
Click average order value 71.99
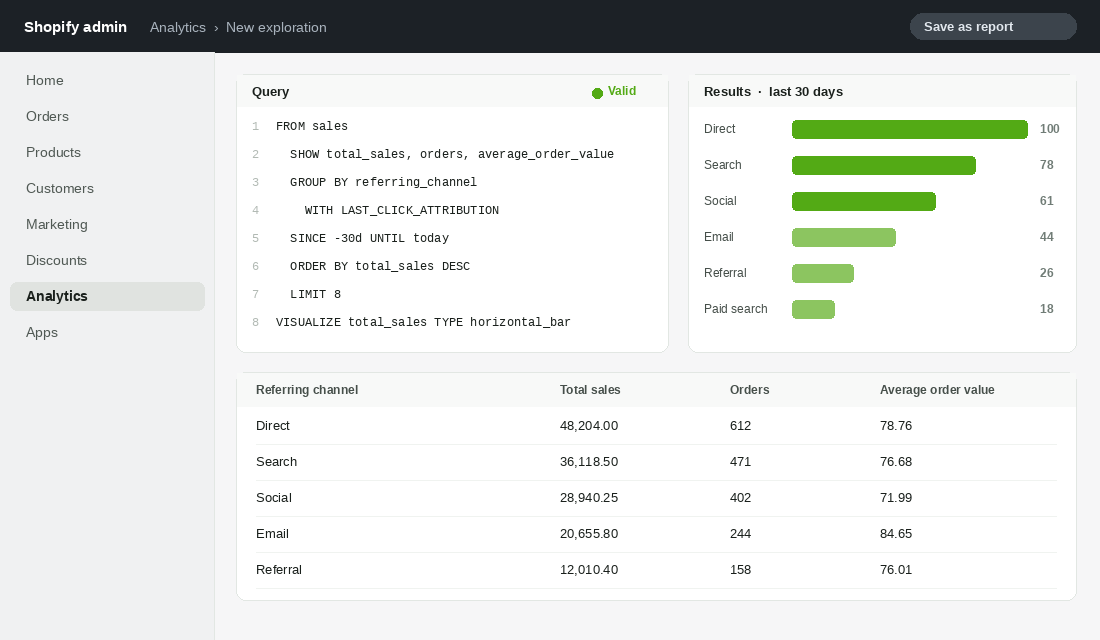[896, 498]
